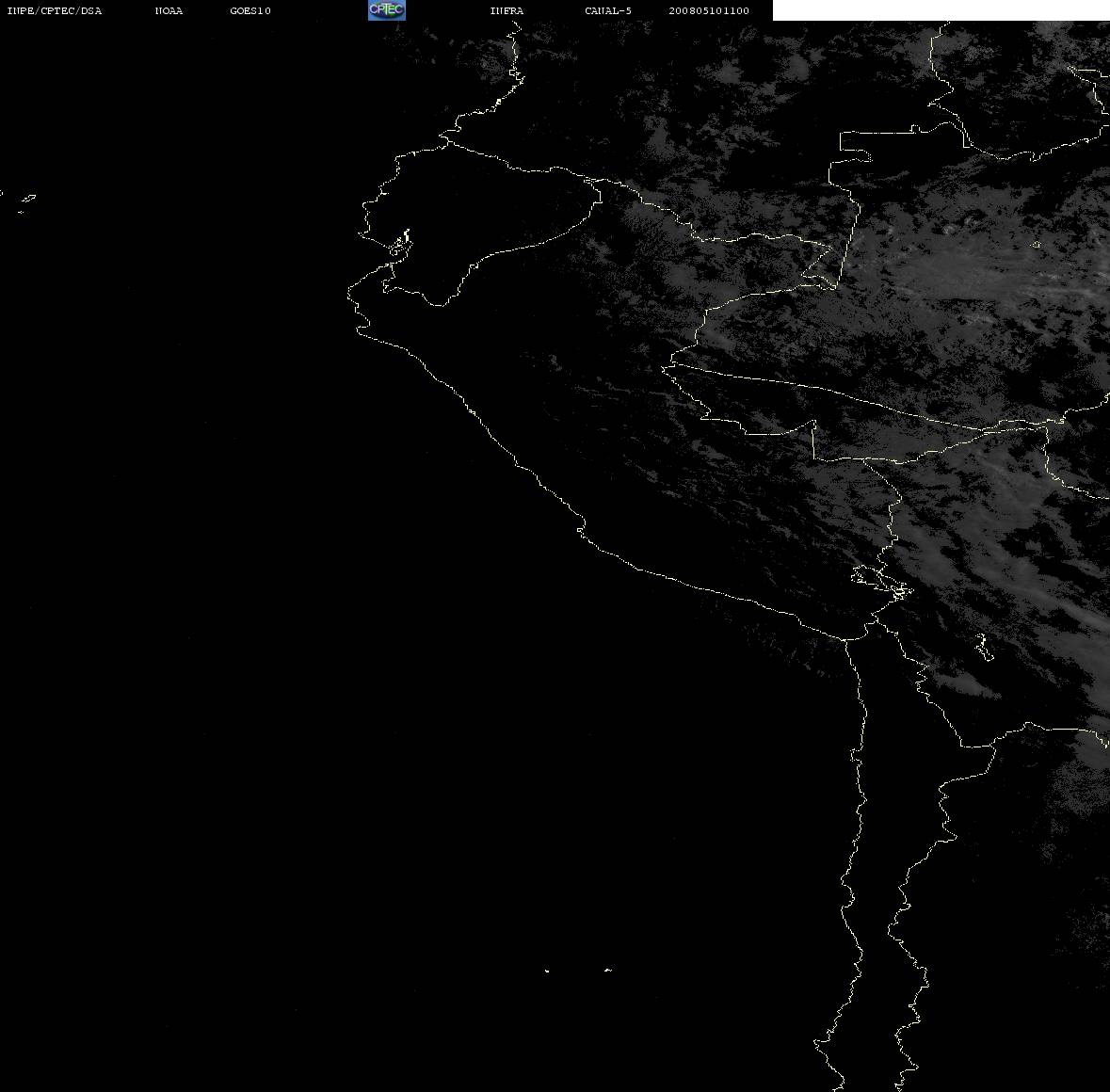1110x1092 pixels.
Task: Click the NOAA label in header
Action: coord(169,10)
